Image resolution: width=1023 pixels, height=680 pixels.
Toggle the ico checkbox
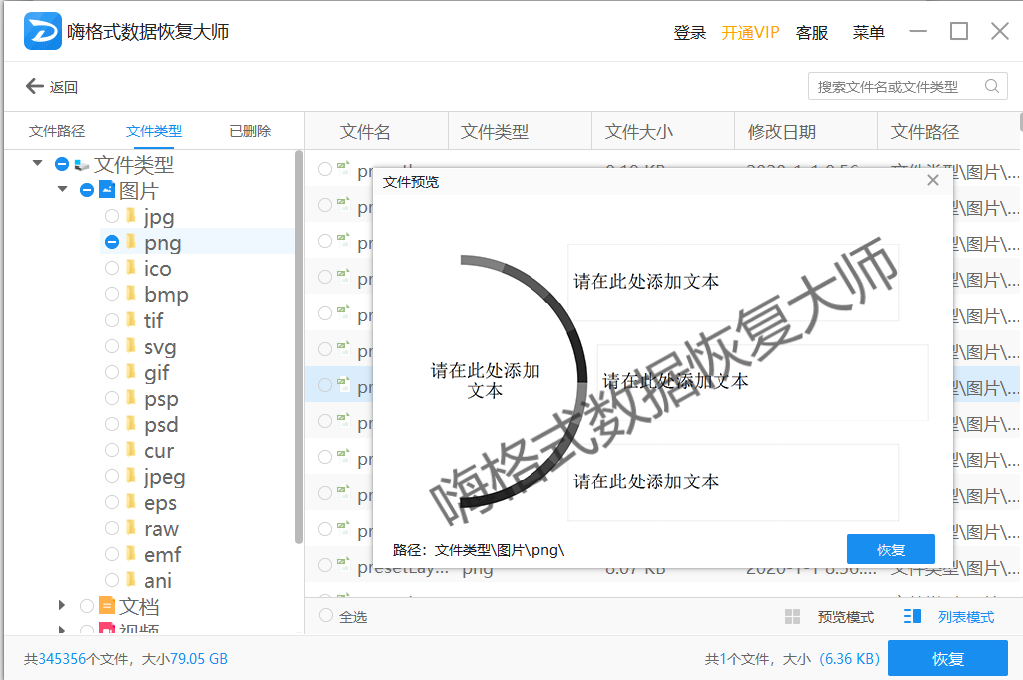click(112, 268)
